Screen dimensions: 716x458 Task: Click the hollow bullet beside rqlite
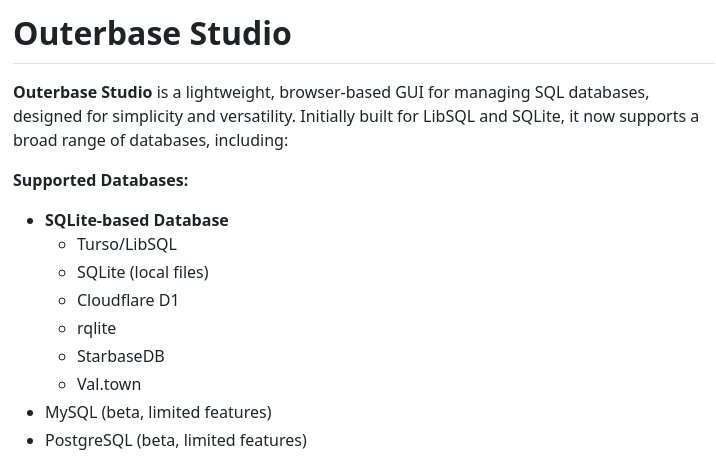click(63, 329)
